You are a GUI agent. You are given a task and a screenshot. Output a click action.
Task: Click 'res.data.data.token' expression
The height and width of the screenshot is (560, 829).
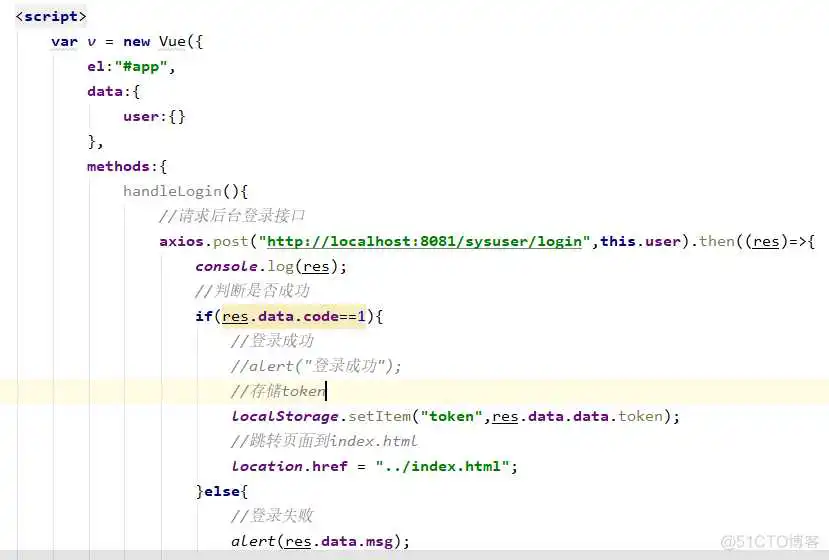click(577, 417)
